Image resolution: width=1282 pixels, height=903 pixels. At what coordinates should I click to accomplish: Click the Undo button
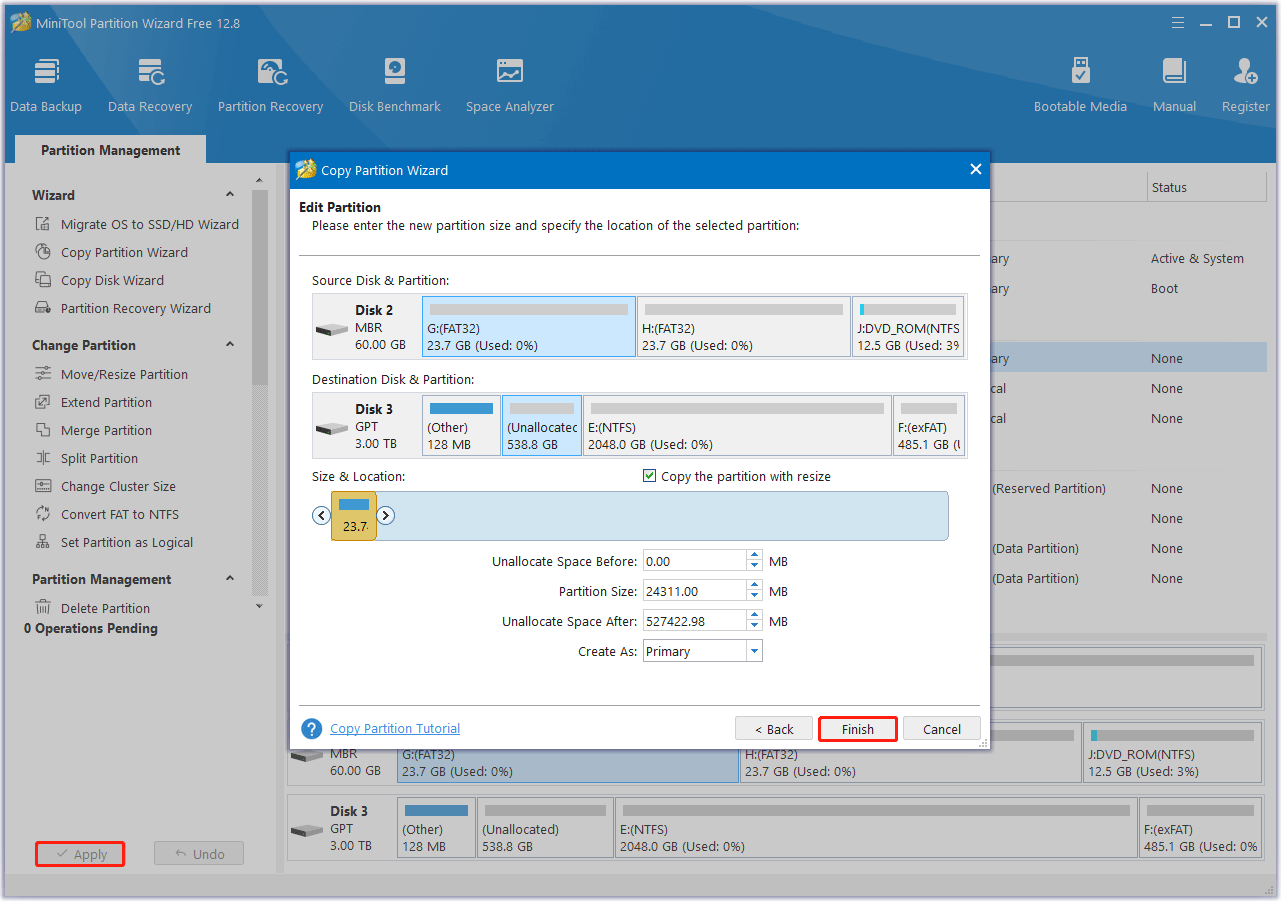pyautogui.click(x=199, y=854)
